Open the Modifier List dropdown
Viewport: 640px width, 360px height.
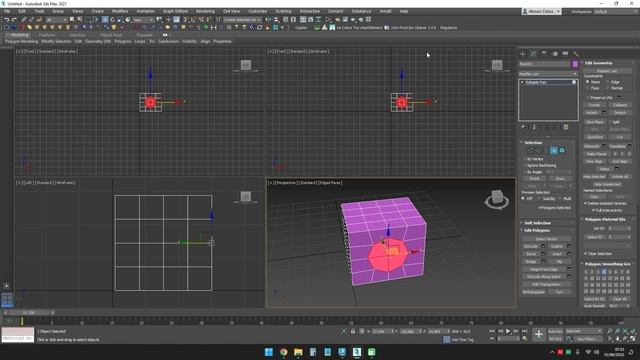[548, 74]
